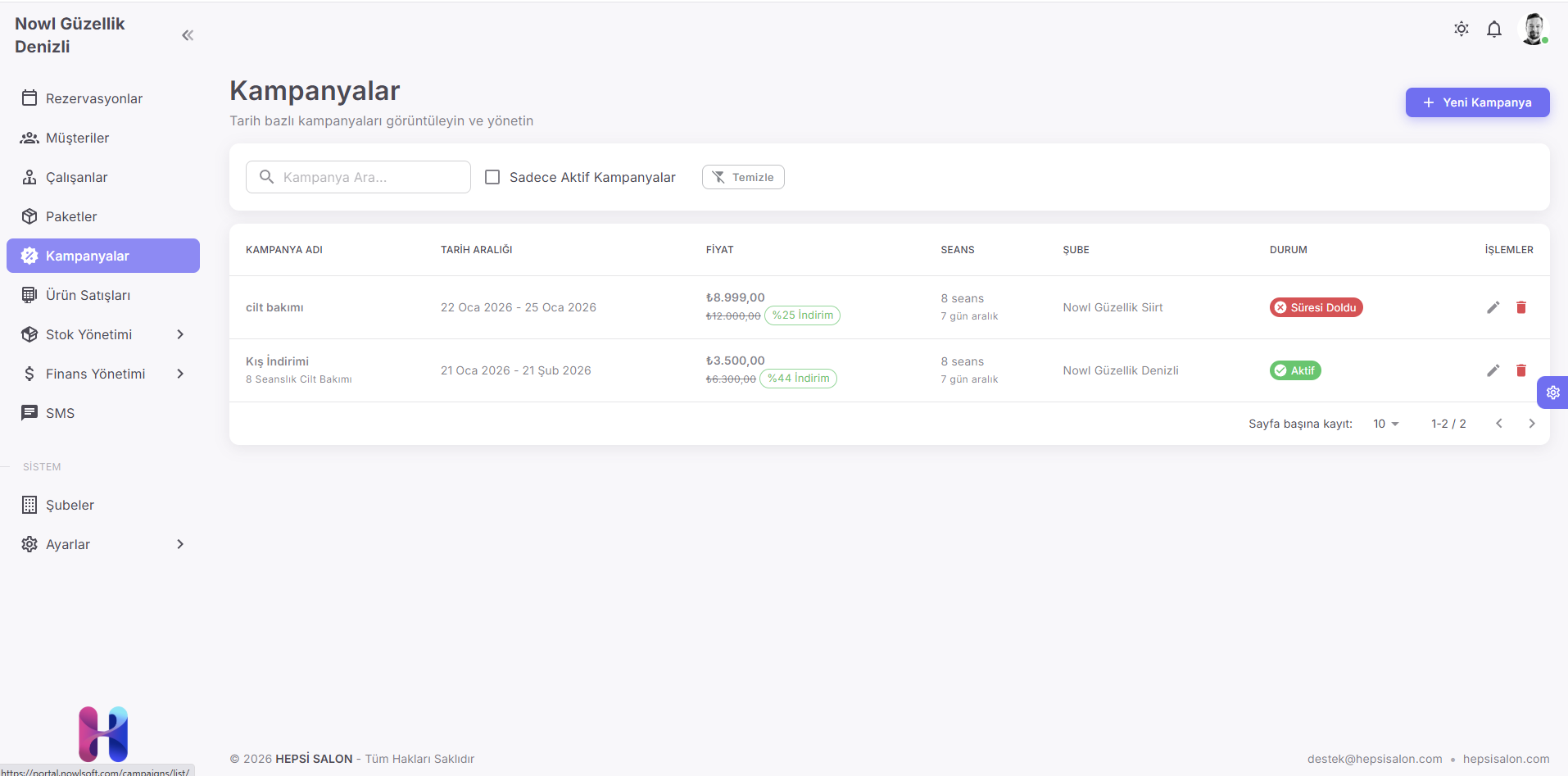Screen dimensions: 1568x776
Task: Delete the Kış İndirimi campaign via trash icon
Action: click(x=1521, y=370)
